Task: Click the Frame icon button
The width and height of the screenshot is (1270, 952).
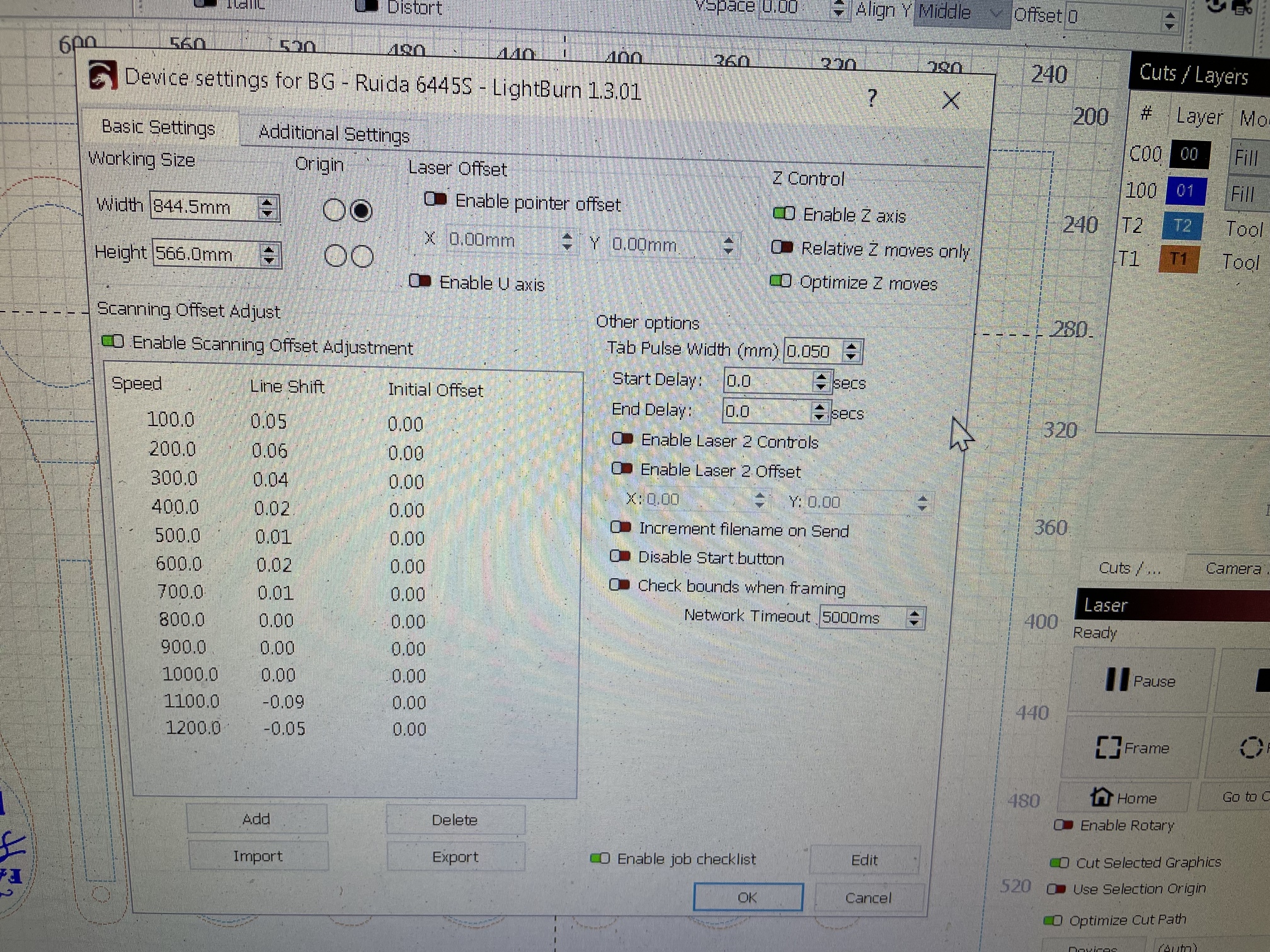Action: click(1108, 747)
